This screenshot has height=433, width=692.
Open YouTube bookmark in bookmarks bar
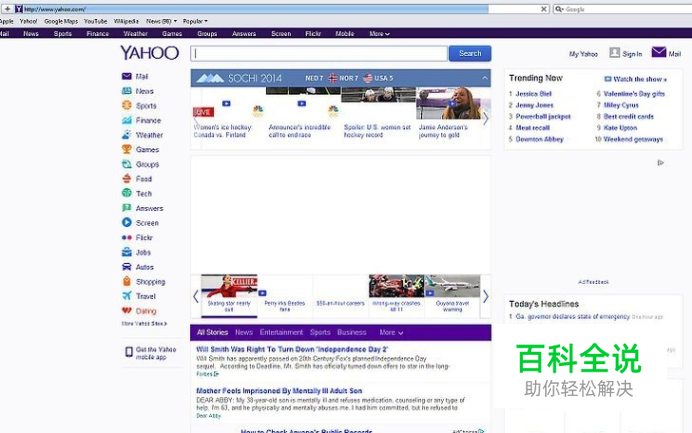pyautogui.click(x=95, y=21)
